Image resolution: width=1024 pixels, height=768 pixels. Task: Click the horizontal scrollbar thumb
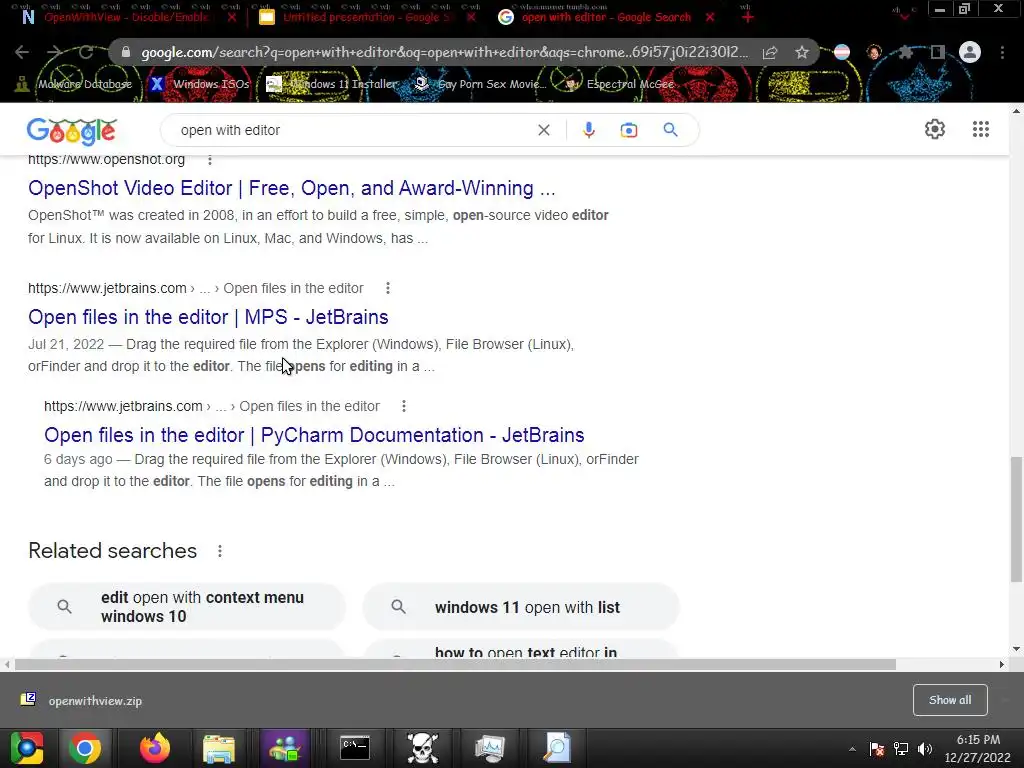455,665
